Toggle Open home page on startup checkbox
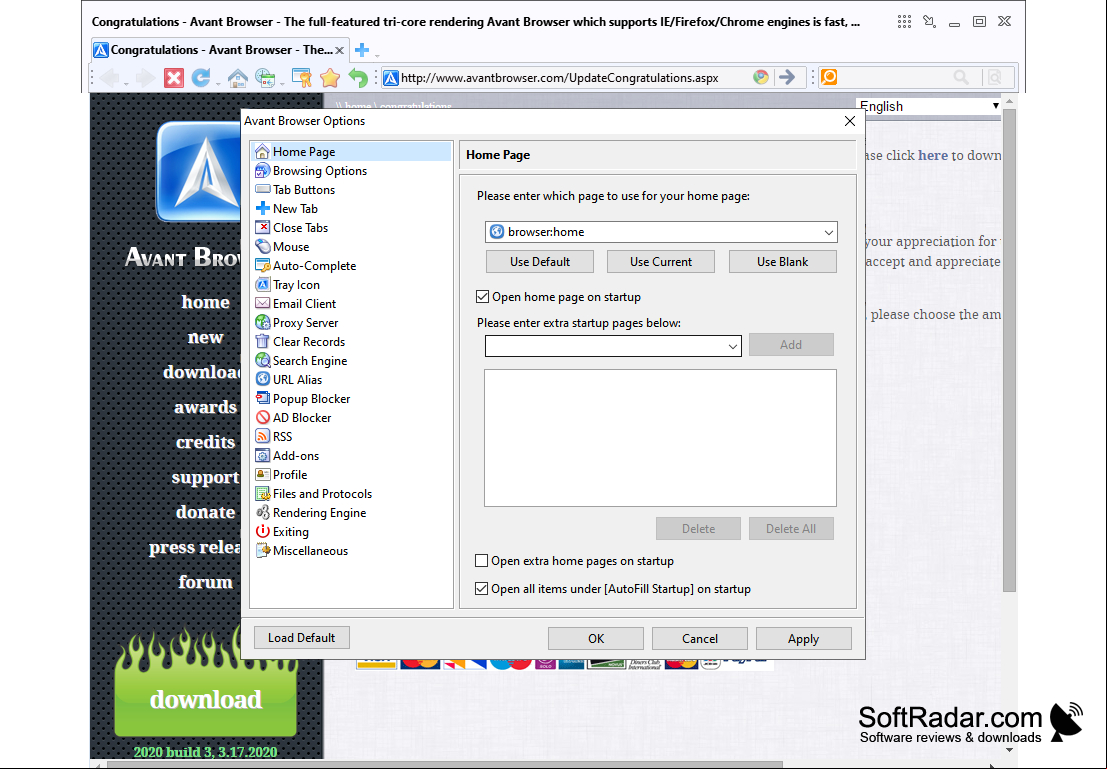Image resolution: width=1107 pixels, height=769 pixels. point(483,297)
